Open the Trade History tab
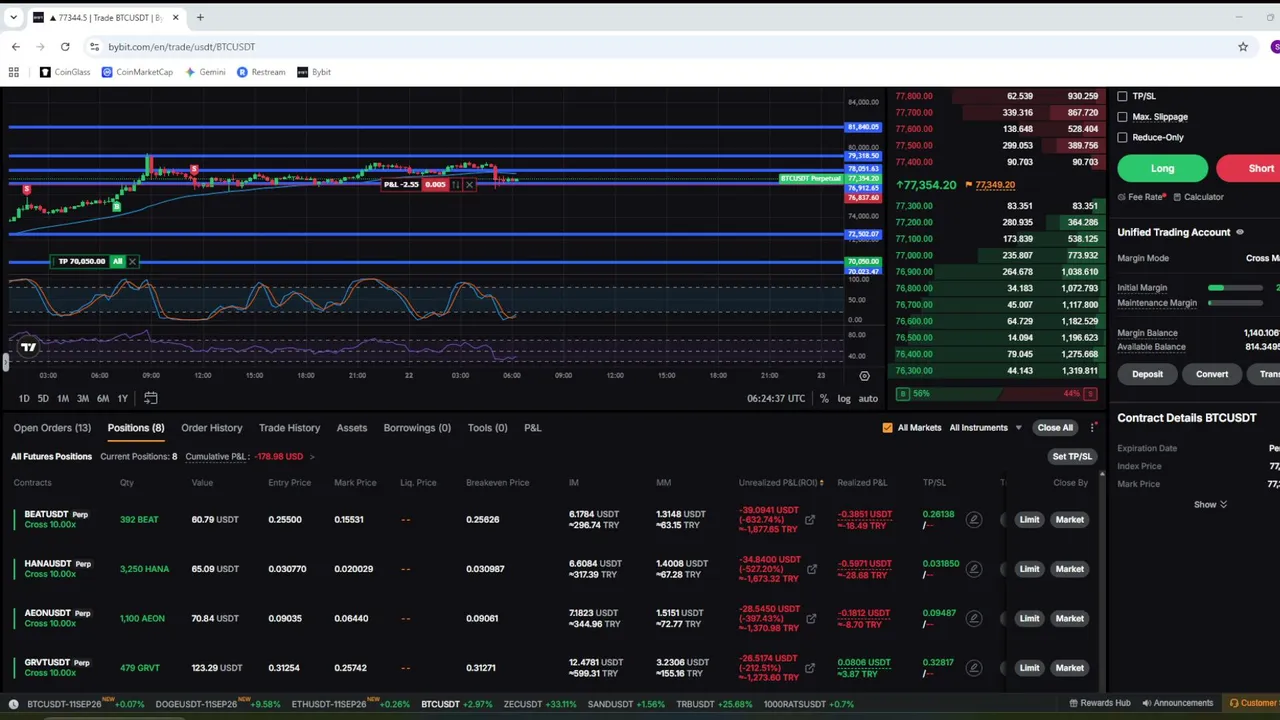 290,428
